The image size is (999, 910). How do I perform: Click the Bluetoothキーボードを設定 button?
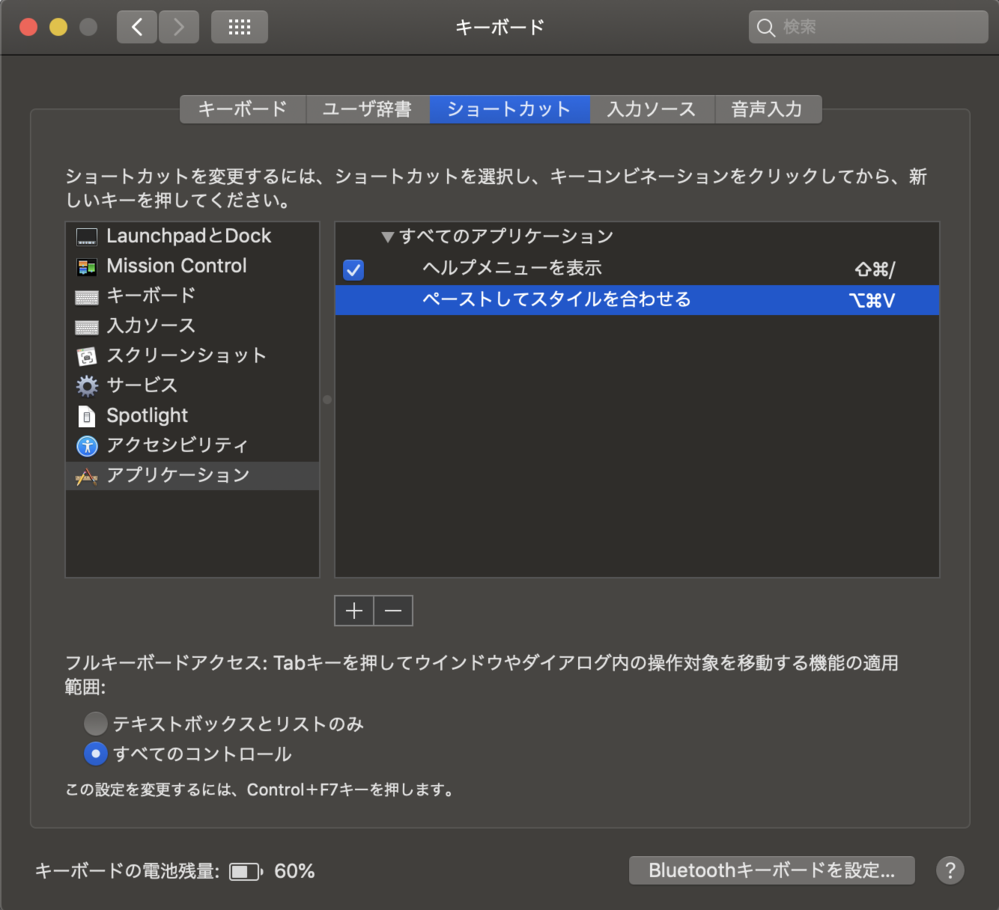[x=771, y=870]
